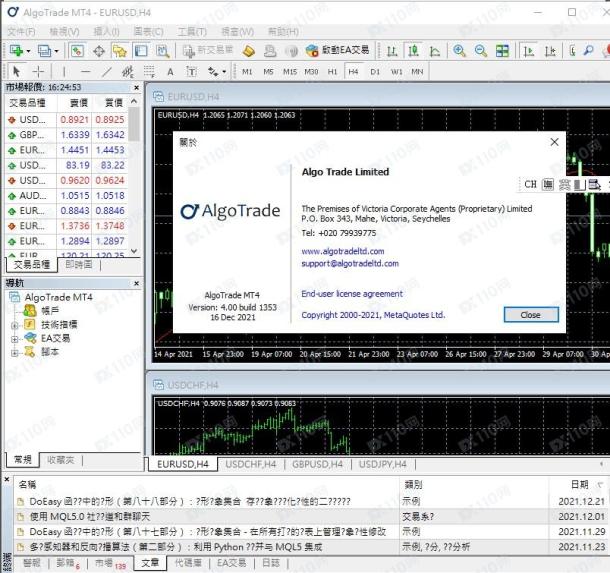This screenshot has width=610, height=573.
Task: Switch timeframe to MN
Action: [x=417, y=72]
